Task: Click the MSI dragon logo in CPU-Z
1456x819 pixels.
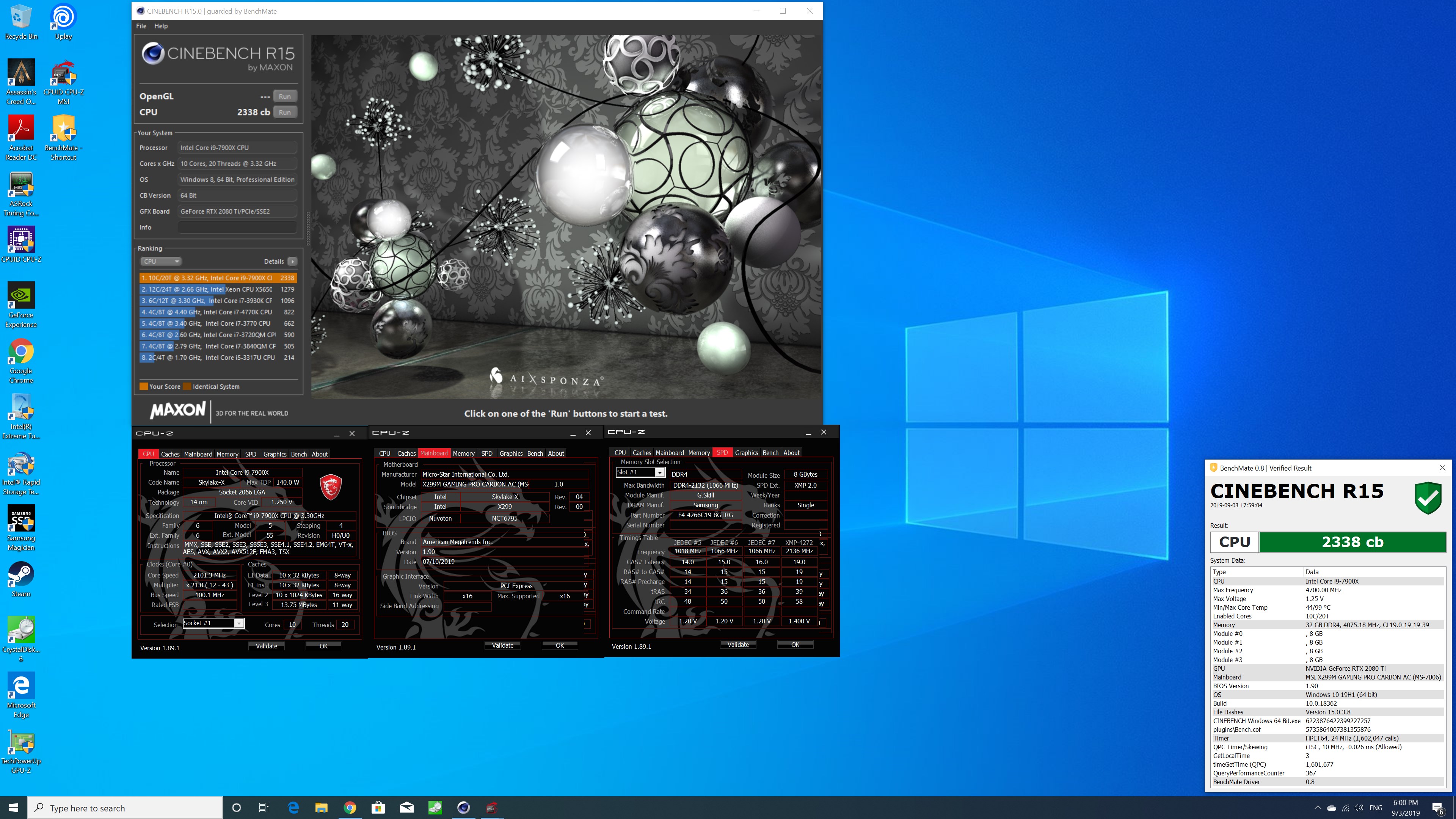Action: click(331, 487)
